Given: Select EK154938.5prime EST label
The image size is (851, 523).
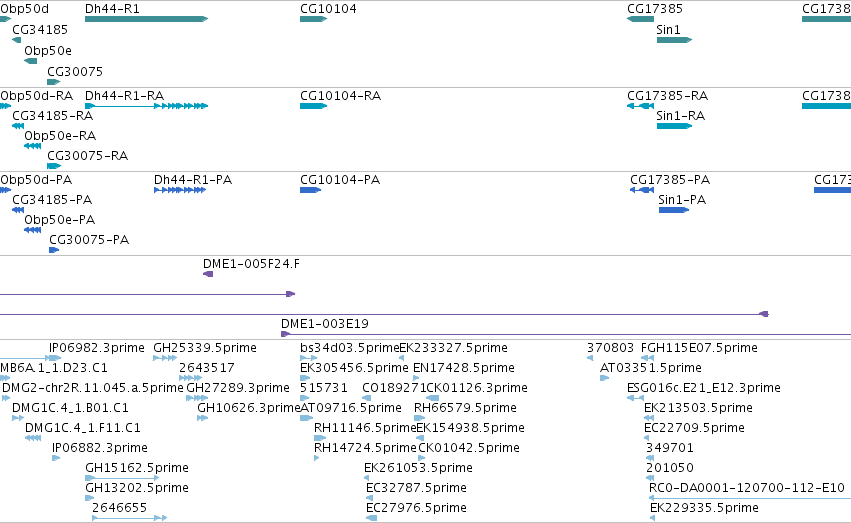Looking at the screenshot, I should pos(470,428).
